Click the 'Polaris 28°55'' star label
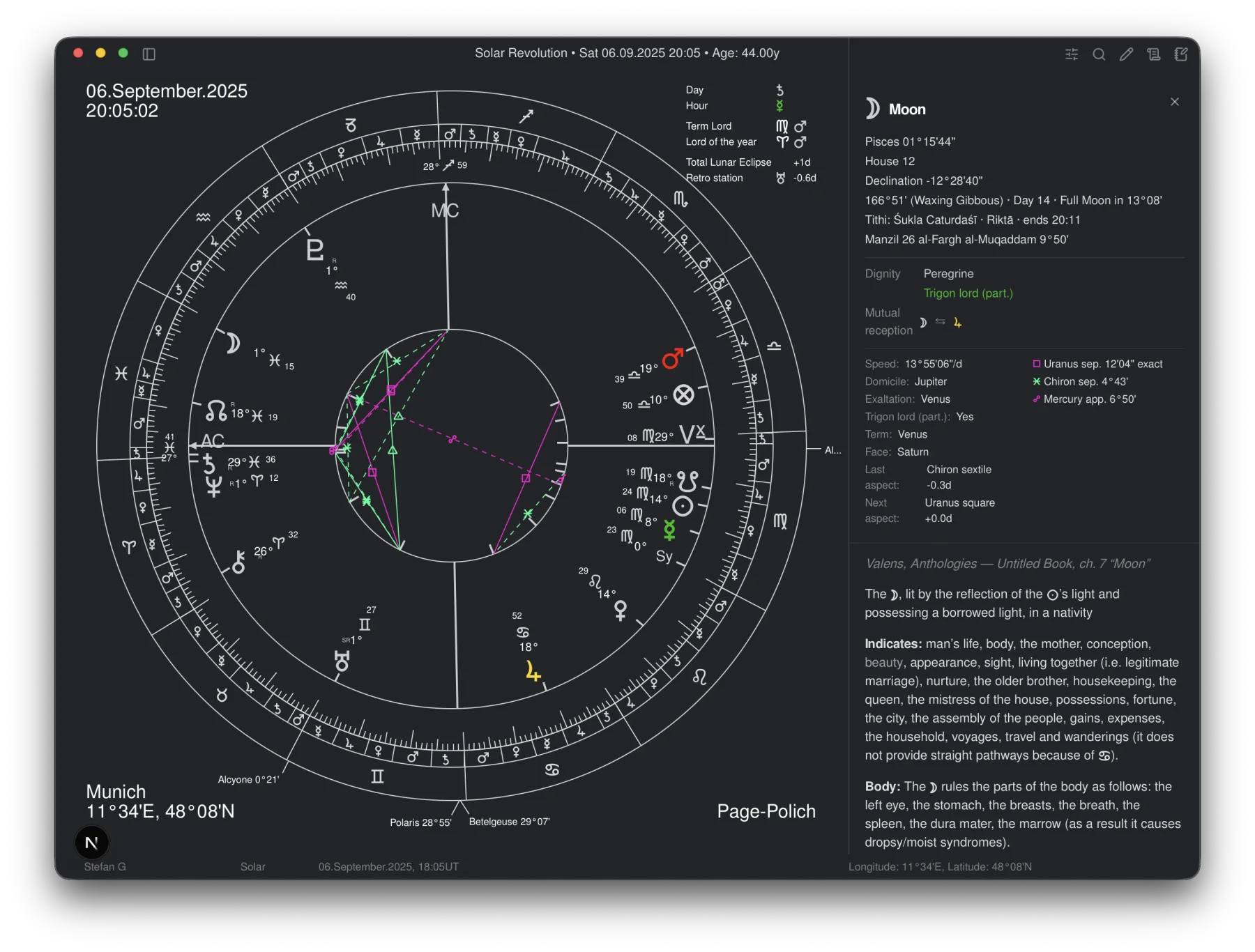 click(x=420, y=823)
